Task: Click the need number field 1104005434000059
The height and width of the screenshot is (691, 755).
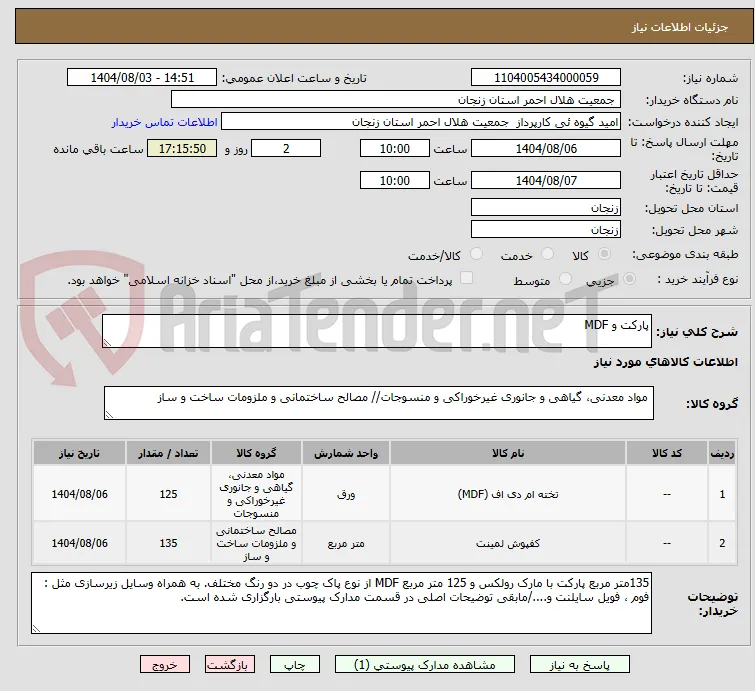Action: pos(546,78)
